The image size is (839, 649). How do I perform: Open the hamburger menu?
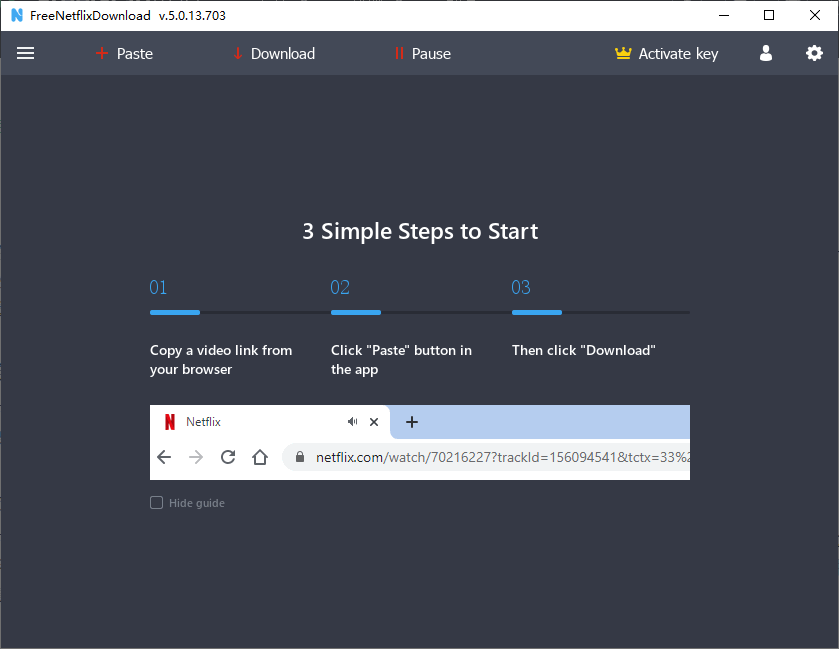[25, 54]
